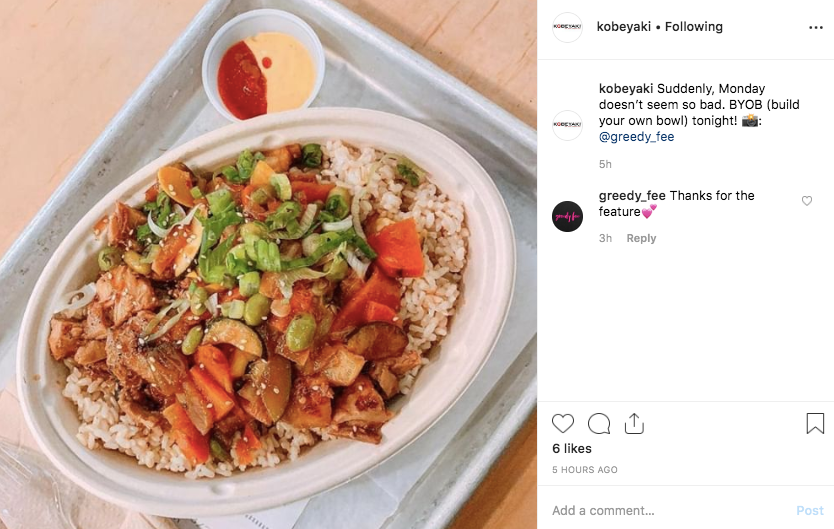This screenshot has width=834, height=529.
Task: Save post with the bookmark icon
Action: tap(815, 424)
